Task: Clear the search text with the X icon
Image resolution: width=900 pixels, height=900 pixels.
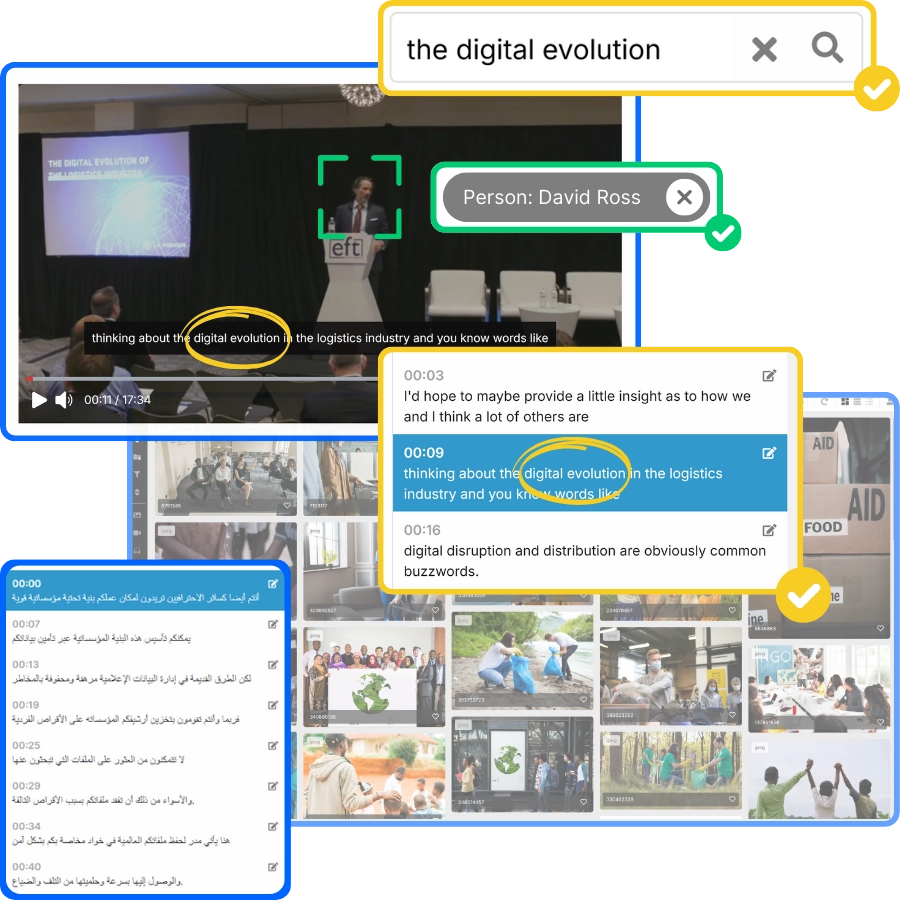Action: pyautogui.click(x=764, y=49)
